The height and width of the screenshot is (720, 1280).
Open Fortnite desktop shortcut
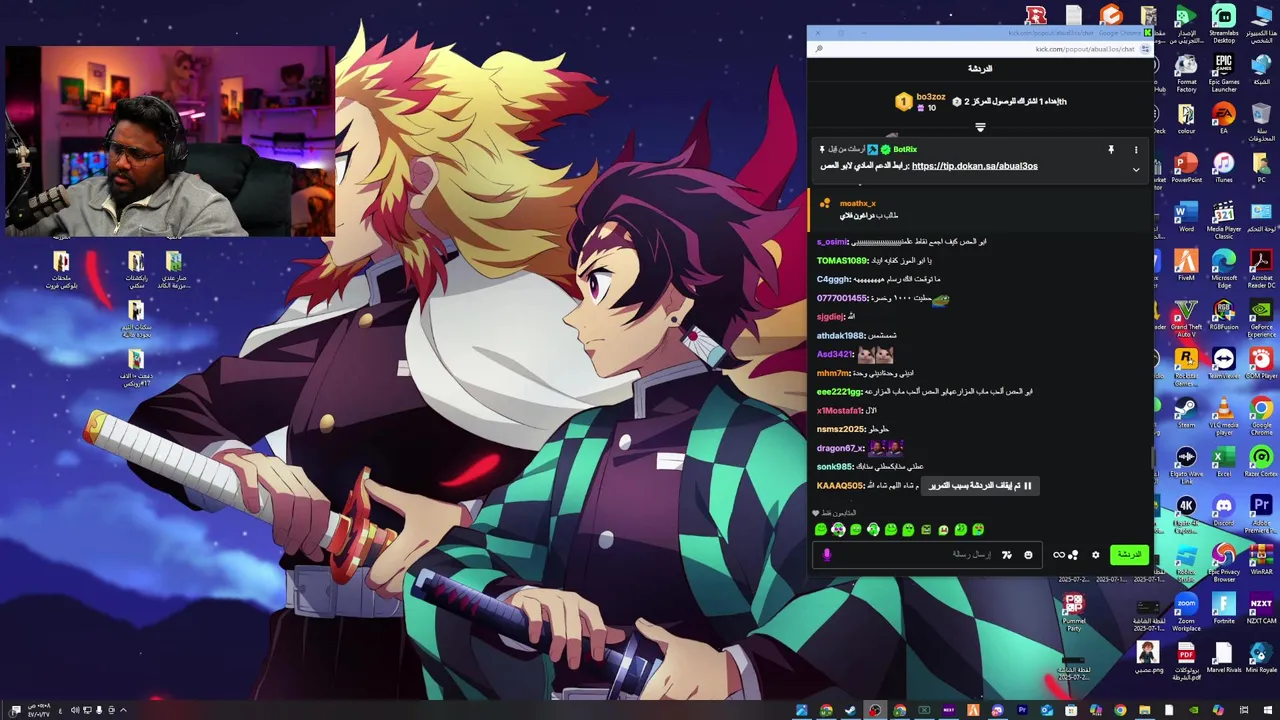click(x=1224, y=608)
